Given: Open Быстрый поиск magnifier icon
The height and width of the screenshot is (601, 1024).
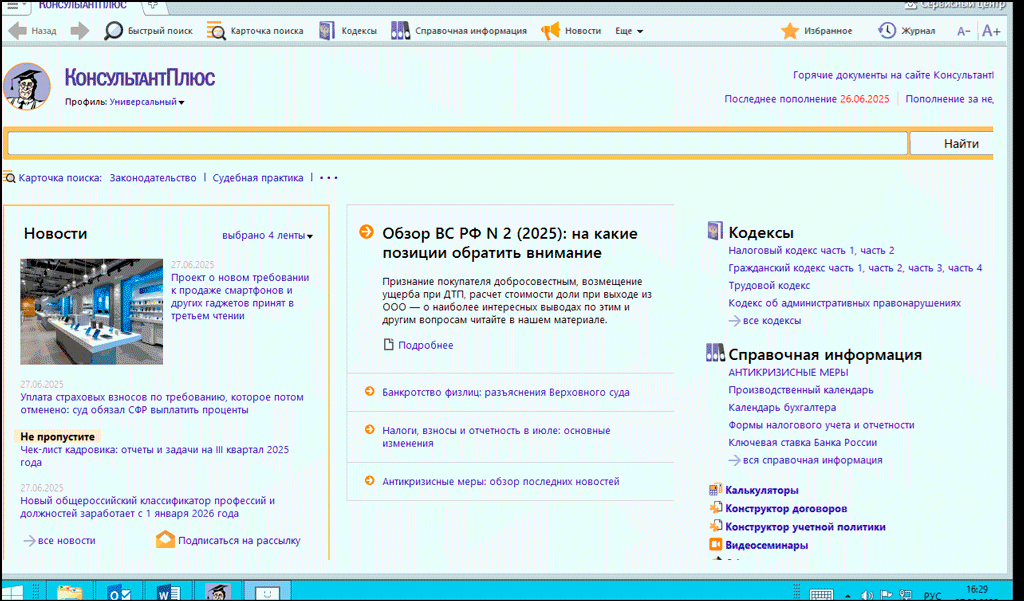Looking at the screenshot, I should tap(114, 31).
